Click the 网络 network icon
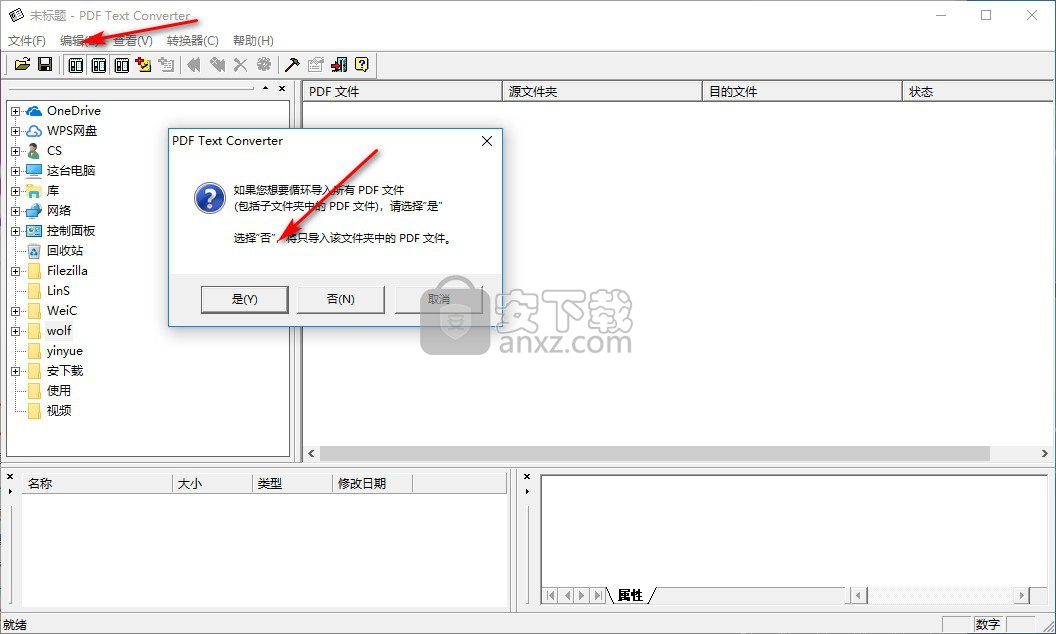1056x634 pixels. pyautogui.click(x=34, y=211)
